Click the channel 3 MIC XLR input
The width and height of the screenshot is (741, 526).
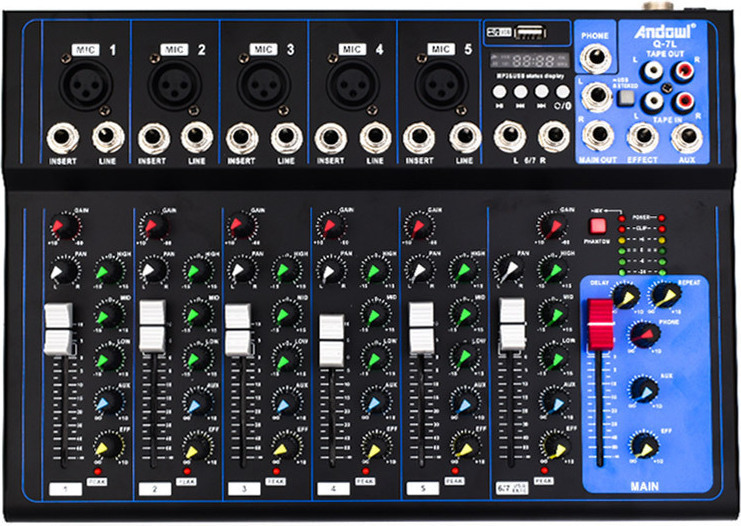(x=259, y=84)
